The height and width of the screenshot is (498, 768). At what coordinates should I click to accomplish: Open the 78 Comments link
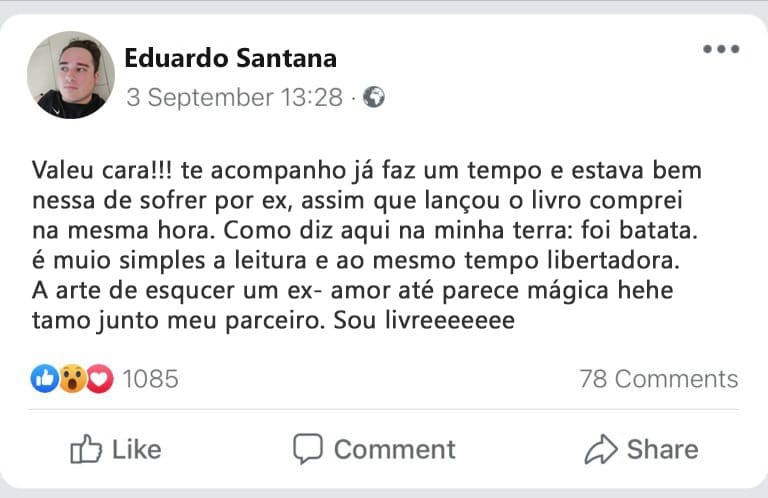click(658, 379)
